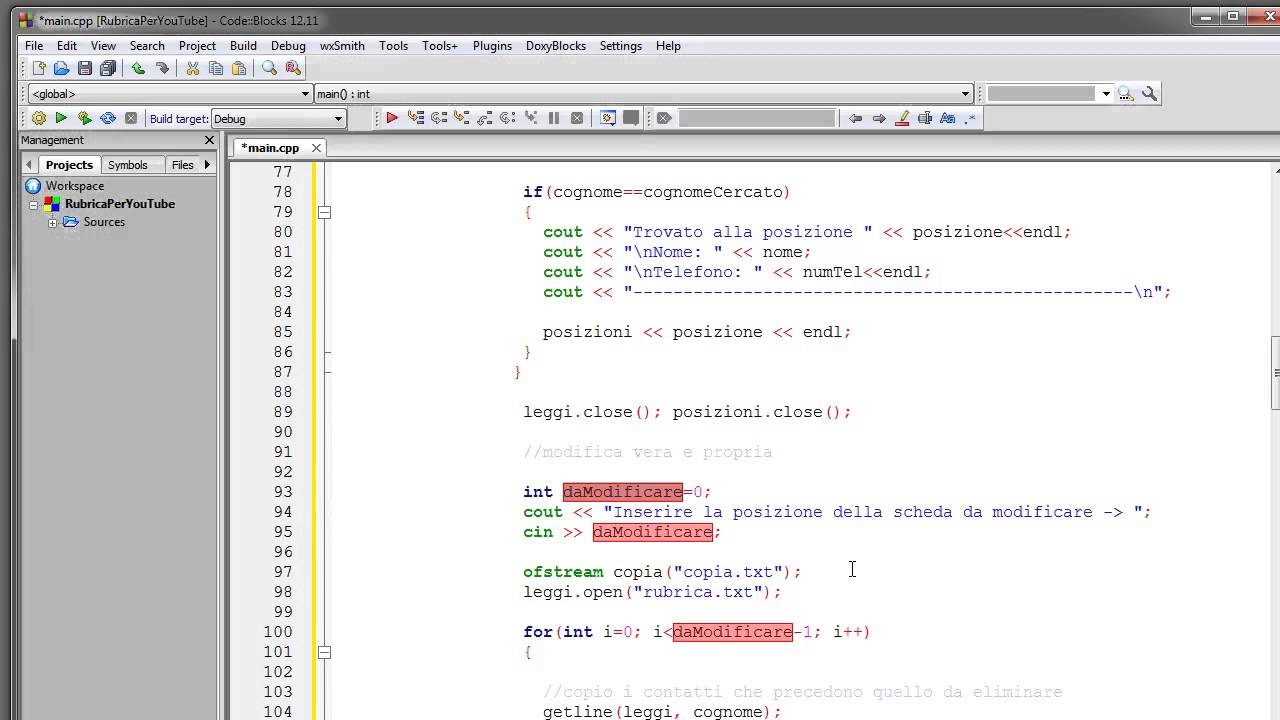The image size is (1280, 720).
Task: Toggle the Regular expression search icon
Action: coord(970,118)
